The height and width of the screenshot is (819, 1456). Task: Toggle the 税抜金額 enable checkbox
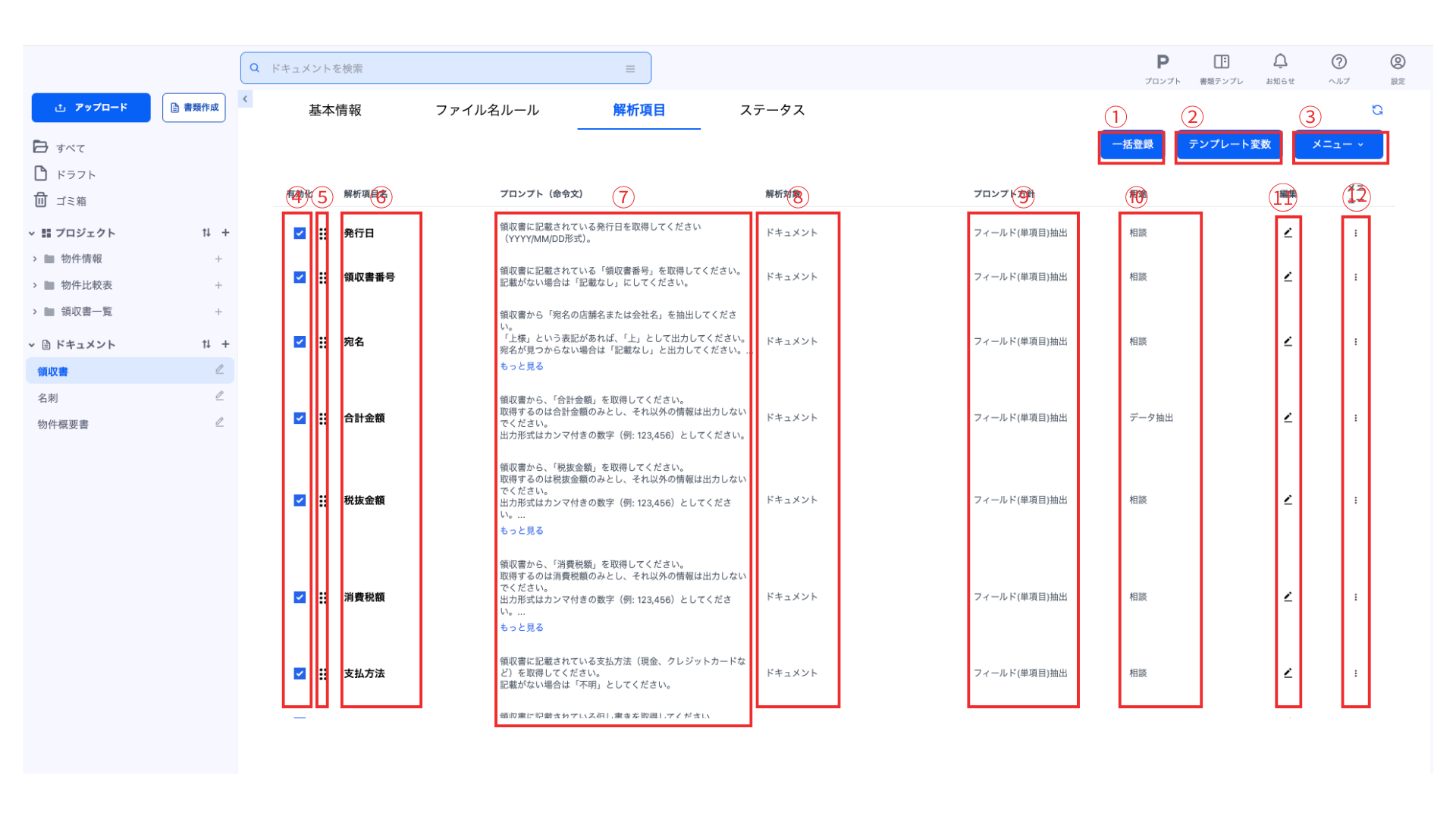coord(300,500)
